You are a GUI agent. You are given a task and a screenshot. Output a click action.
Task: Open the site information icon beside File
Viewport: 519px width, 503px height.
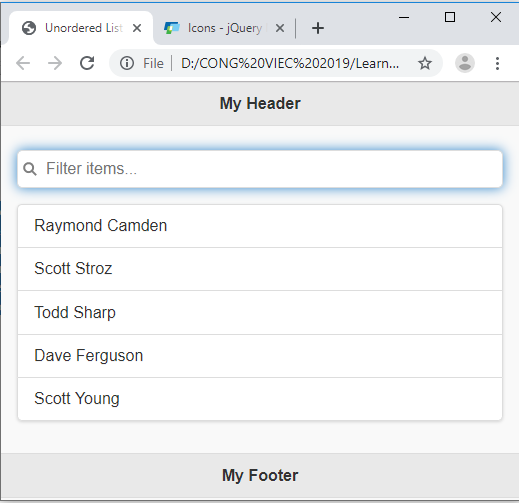coord(127,63)
